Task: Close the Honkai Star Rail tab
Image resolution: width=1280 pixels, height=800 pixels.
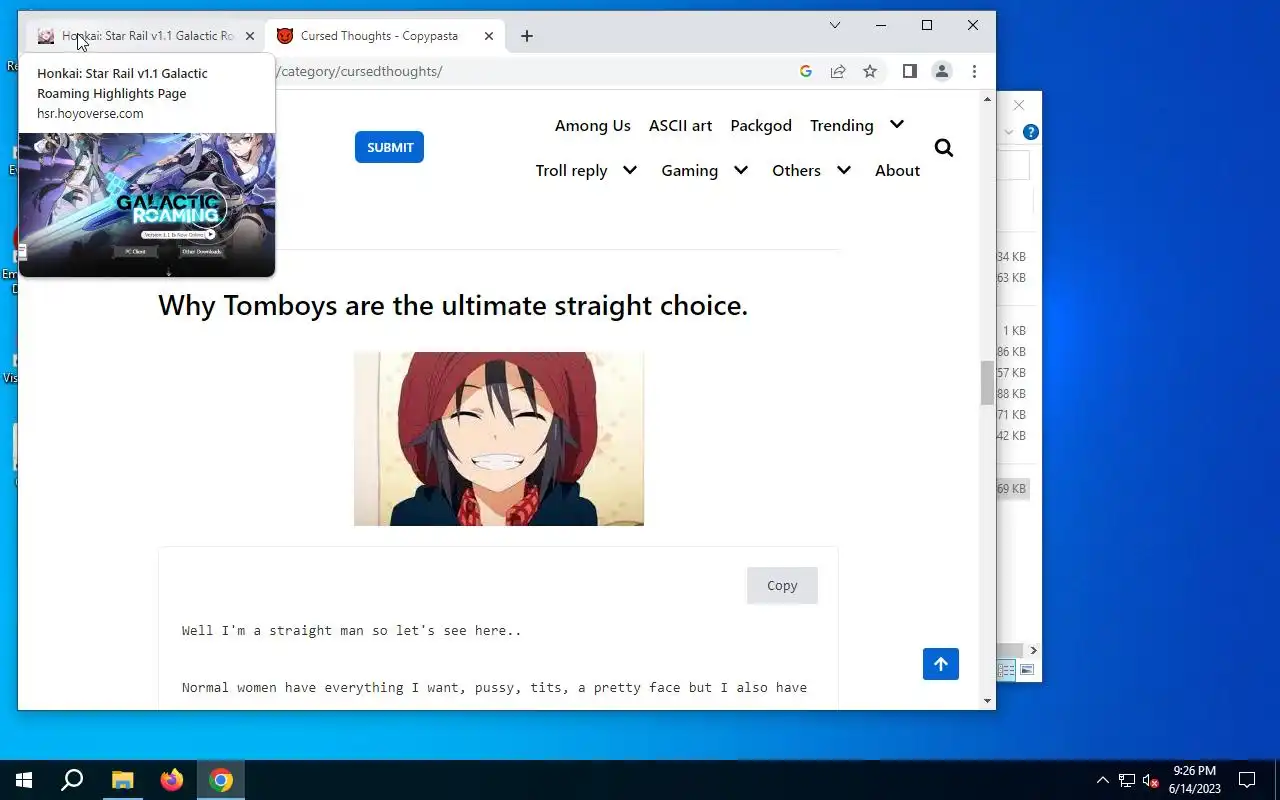Action: click(250, 36)
